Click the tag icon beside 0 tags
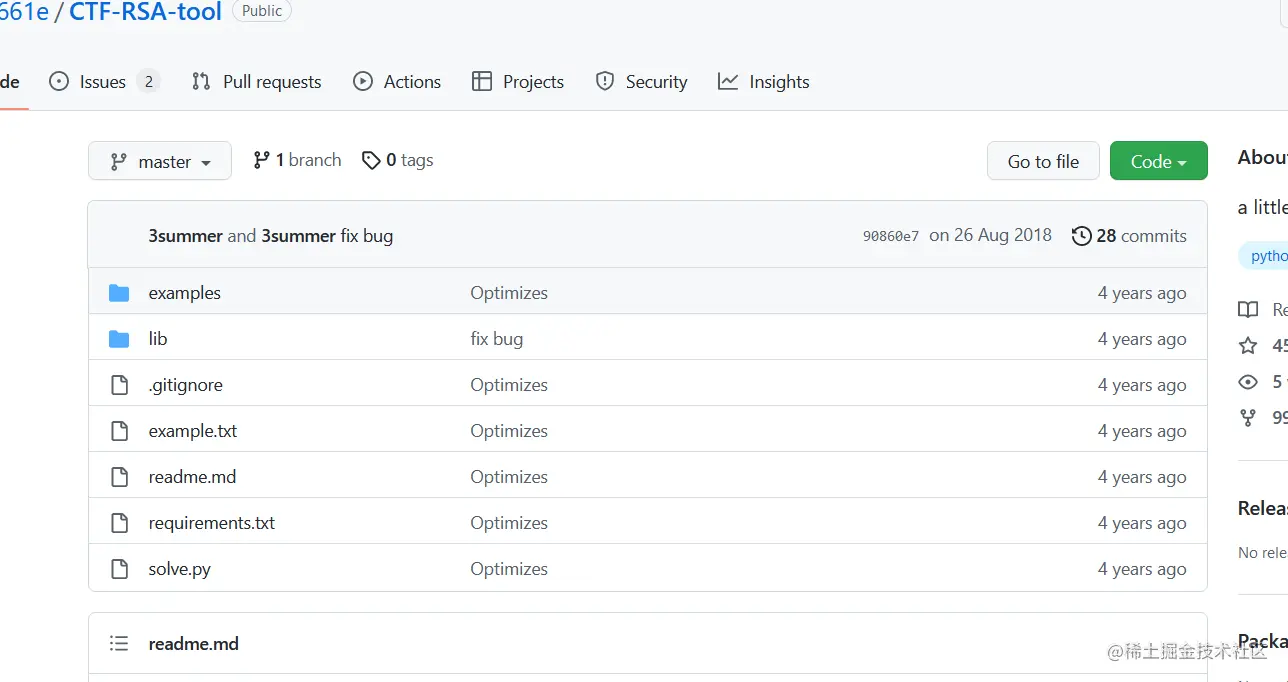This screenshot has height=682, width=1288. (x=371, y=160)
